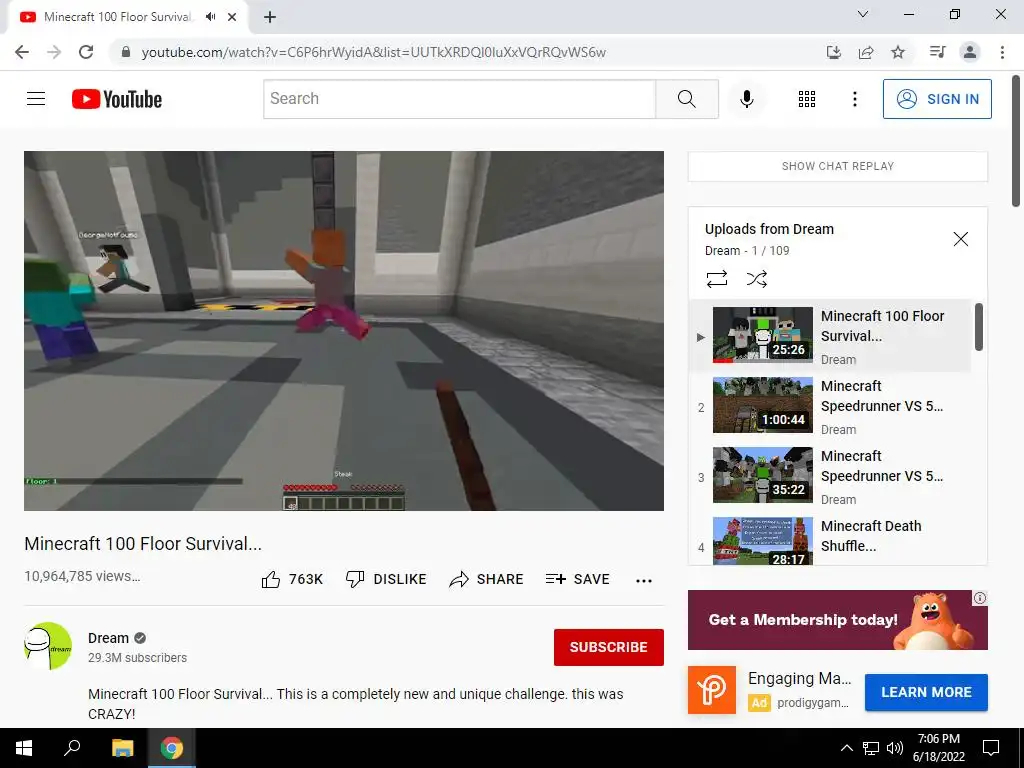This screenshot has width=1024, height=768.
Task: Click the 10,964,785 views text
Action: point(82,576)
